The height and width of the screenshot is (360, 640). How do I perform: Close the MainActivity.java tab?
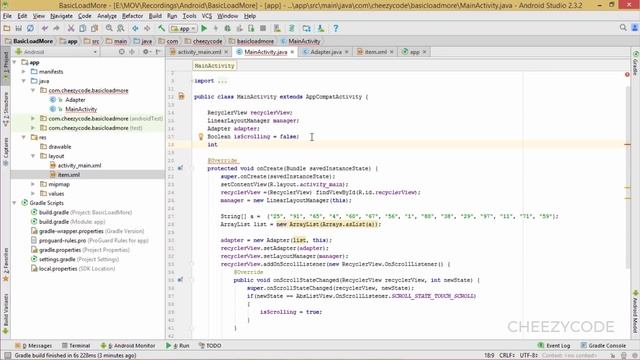click(292, 52)
